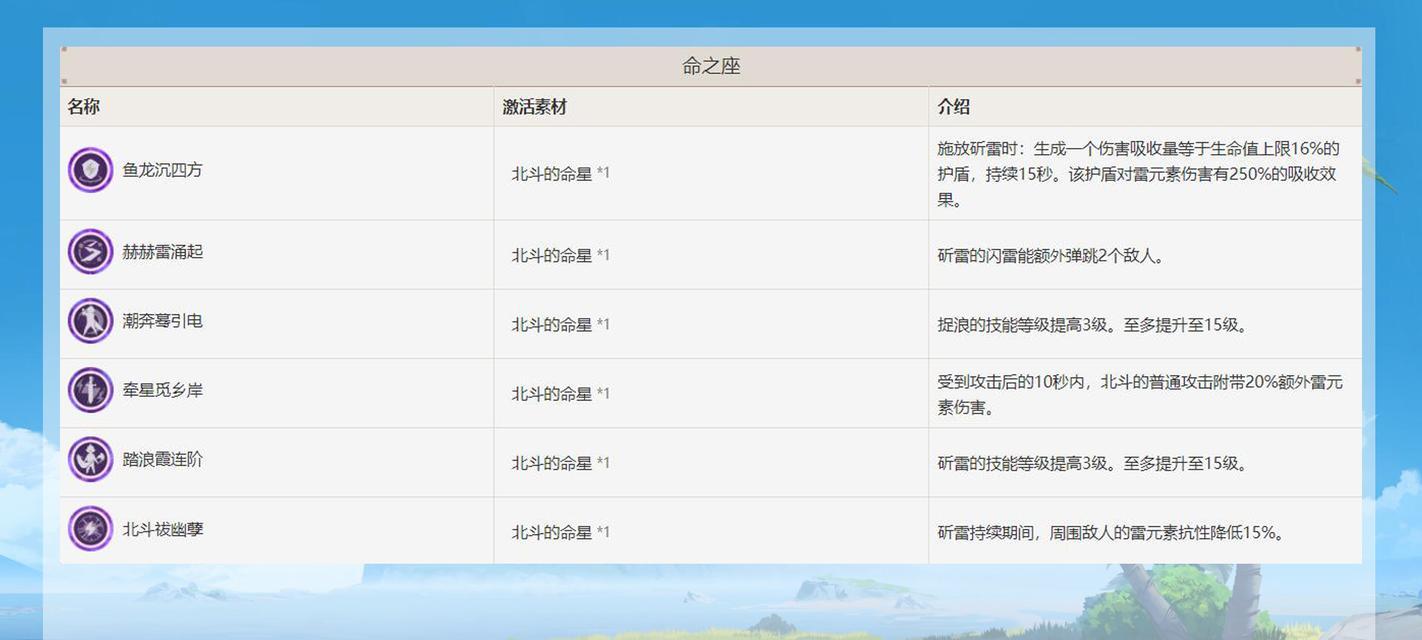Image resolution: width=1422 pixels, height=640 pixels.
Task: Select the name text 北斗祓幽孽
Action: [x=163, y=529]
